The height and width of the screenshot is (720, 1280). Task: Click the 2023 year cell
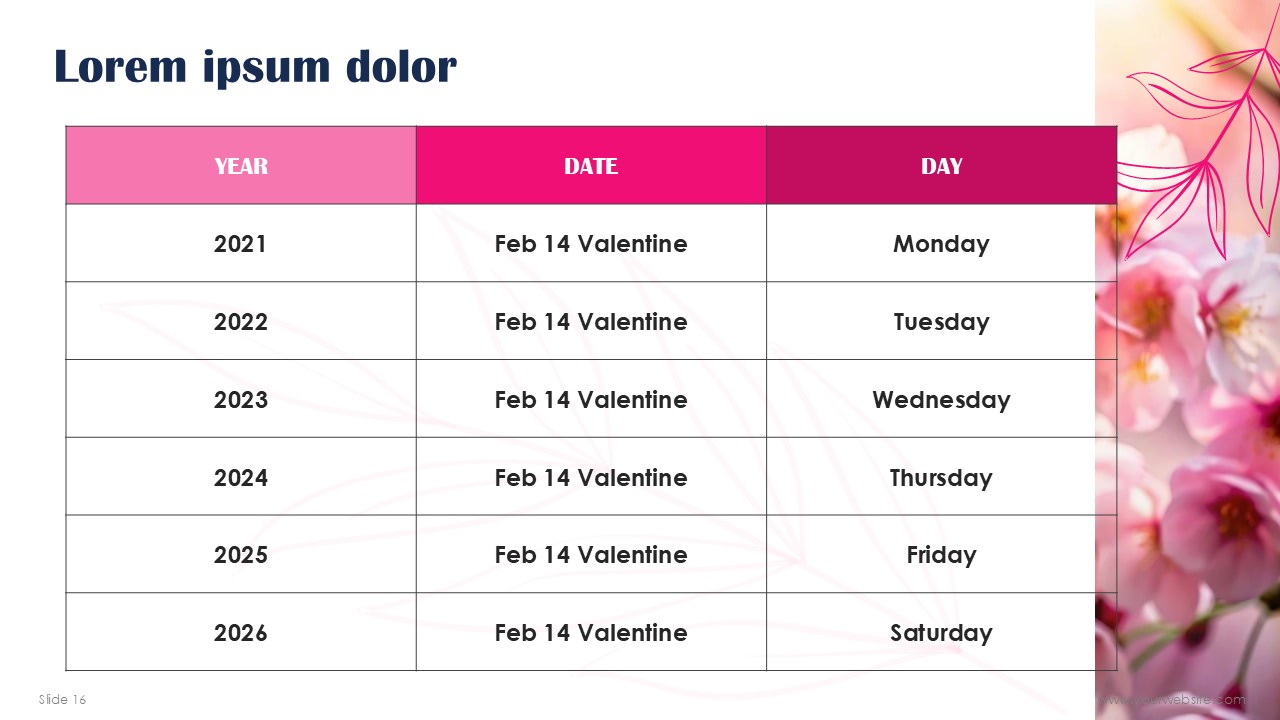coord(241,399)
